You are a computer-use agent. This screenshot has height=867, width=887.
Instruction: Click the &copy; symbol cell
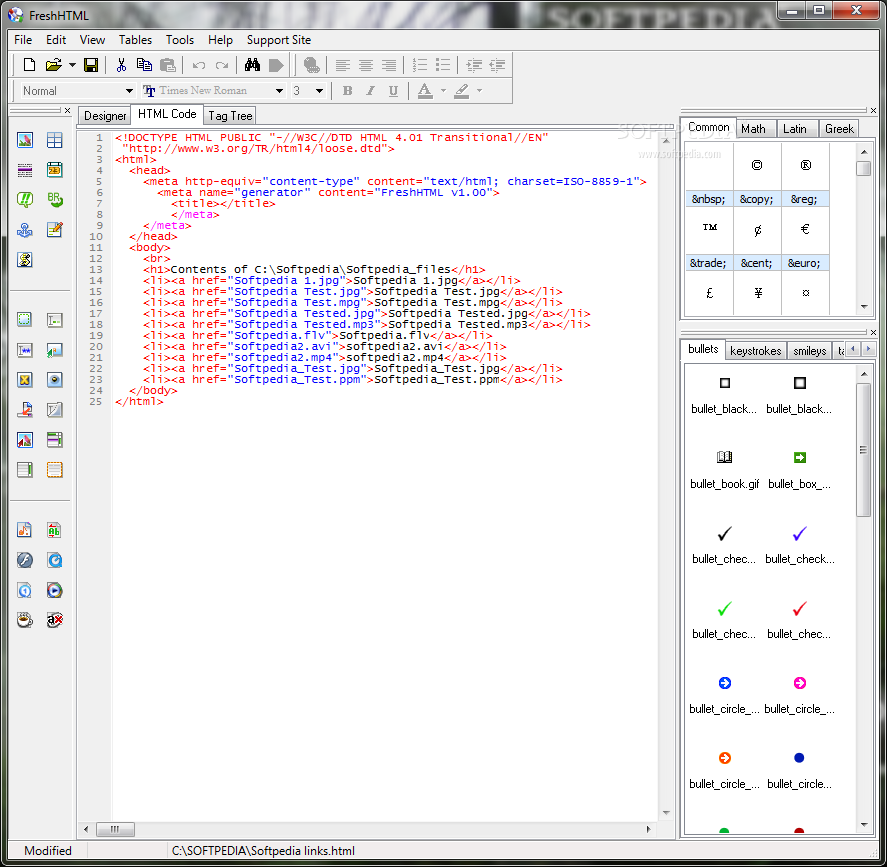coord(757,199)
